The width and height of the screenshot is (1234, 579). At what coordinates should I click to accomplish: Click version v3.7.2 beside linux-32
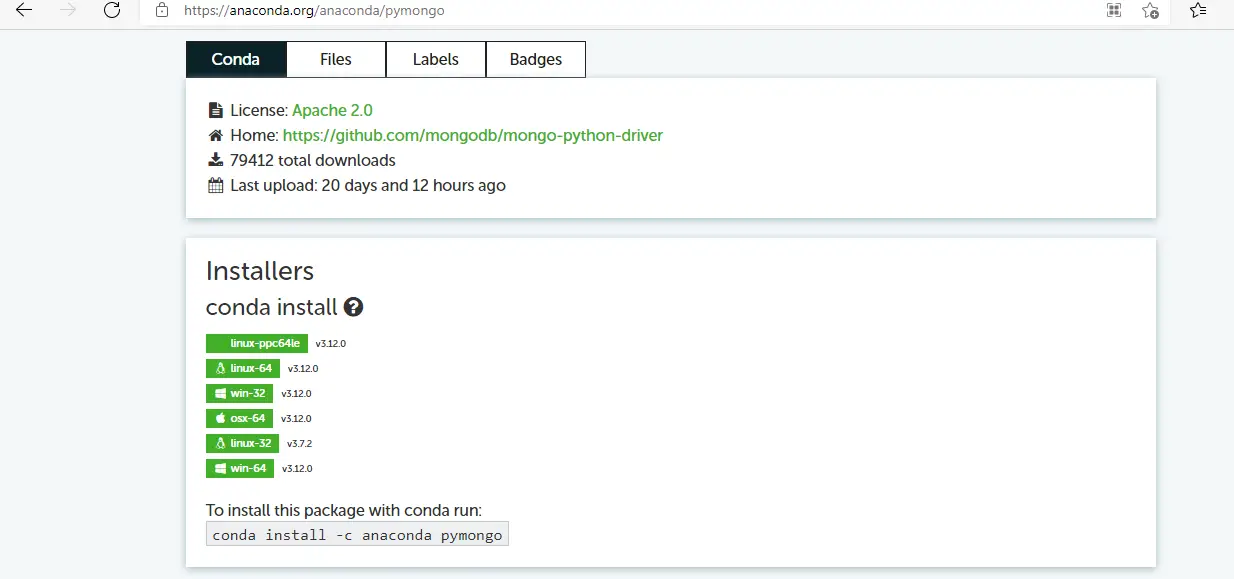coord(300,444)
